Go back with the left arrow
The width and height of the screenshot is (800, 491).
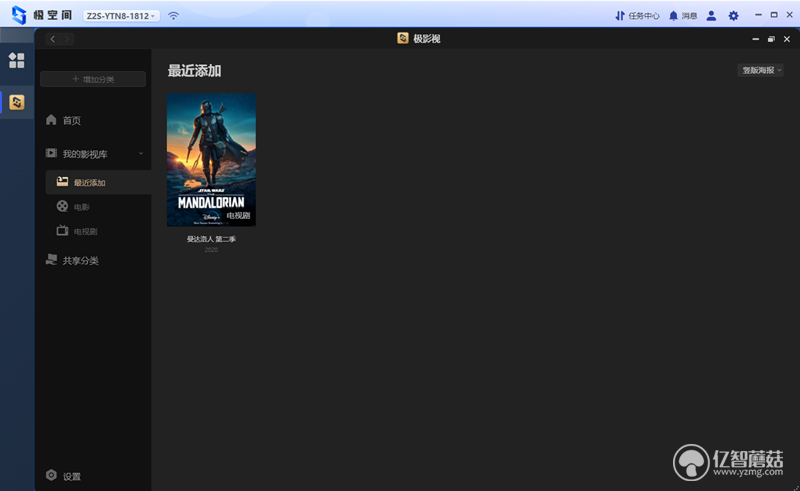coord(53,39)
